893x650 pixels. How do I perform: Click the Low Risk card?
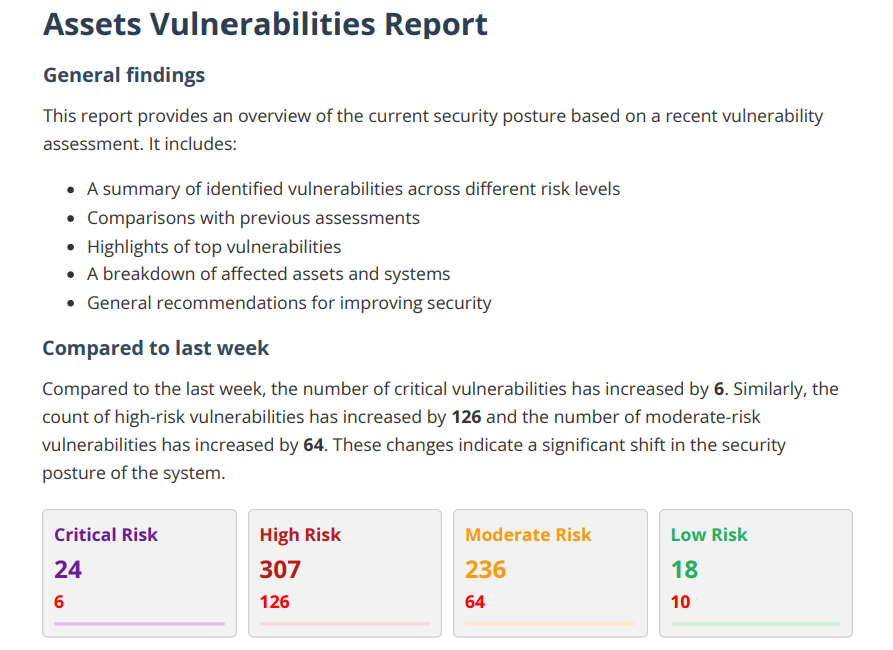[x=756, y=573]
